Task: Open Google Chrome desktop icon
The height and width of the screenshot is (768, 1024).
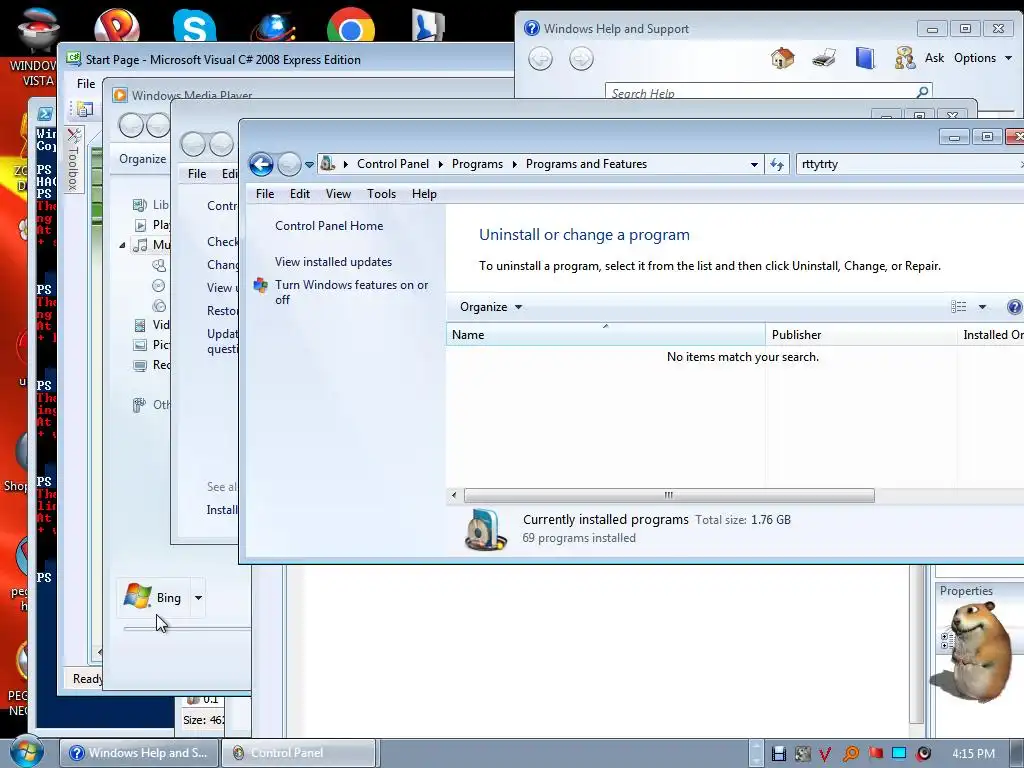Action: point(351,25)
